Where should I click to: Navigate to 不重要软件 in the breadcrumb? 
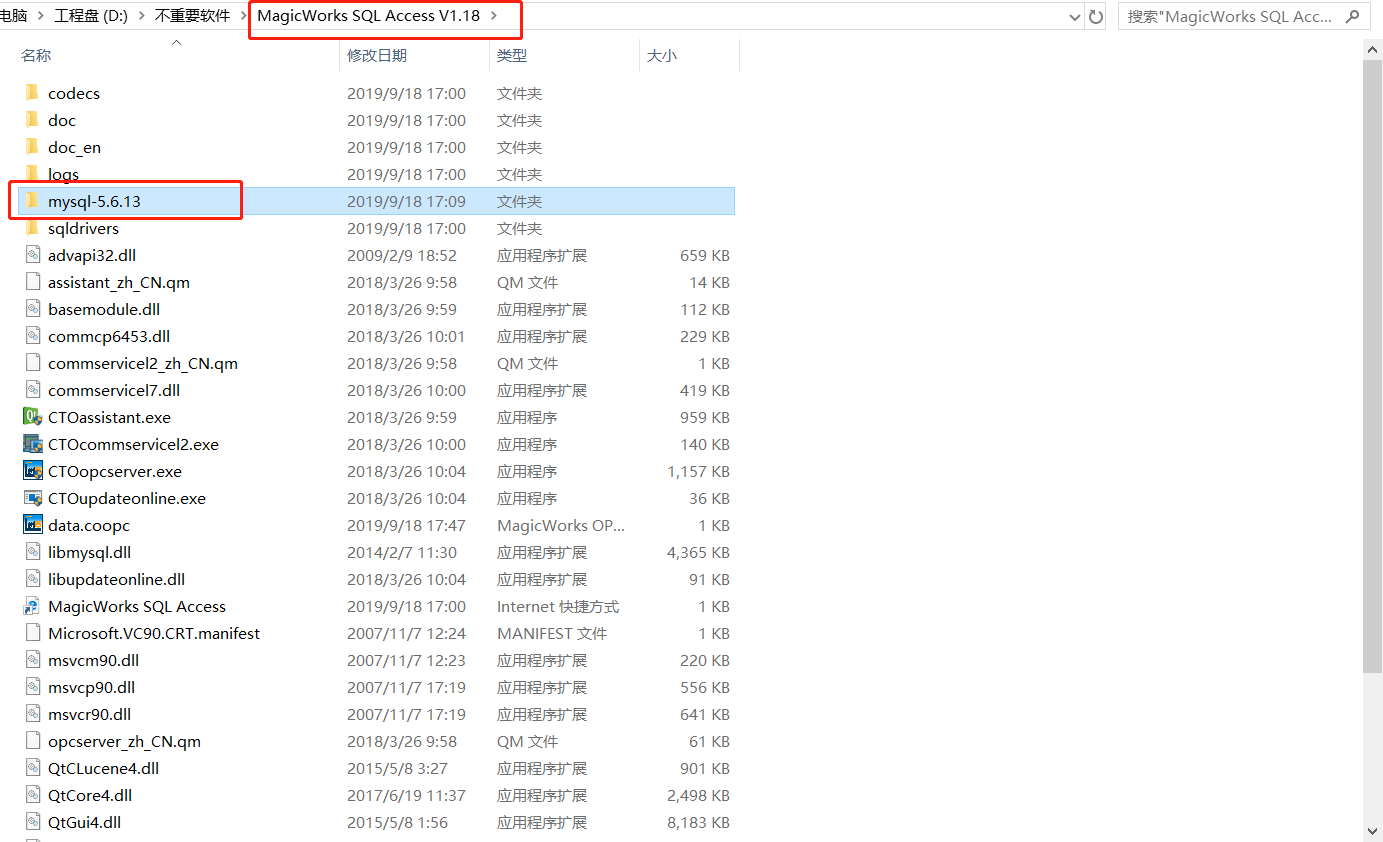[x=193, y=15]
